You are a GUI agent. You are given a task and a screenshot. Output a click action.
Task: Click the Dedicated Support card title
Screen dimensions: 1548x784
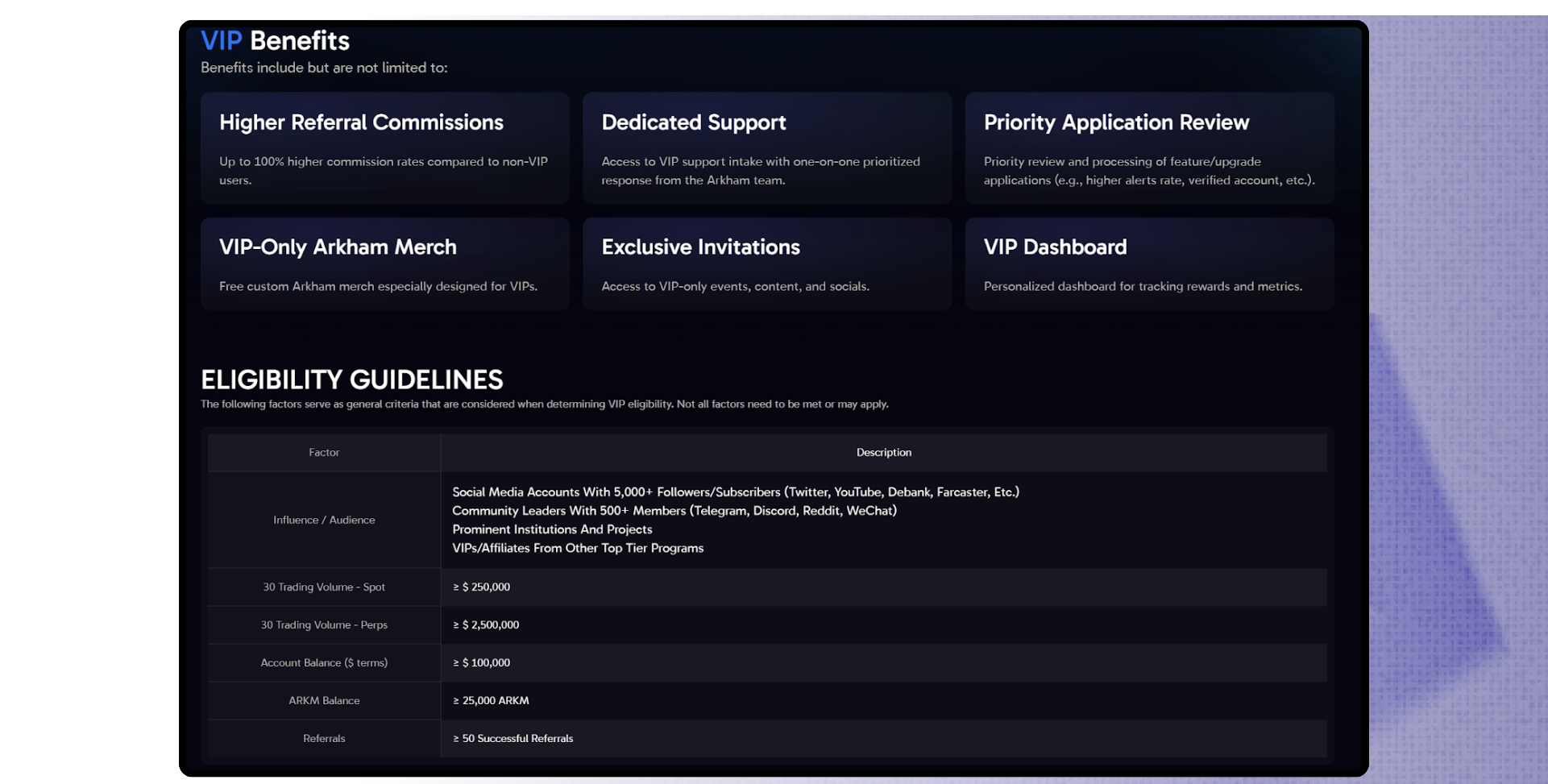[x=694, y=122]
